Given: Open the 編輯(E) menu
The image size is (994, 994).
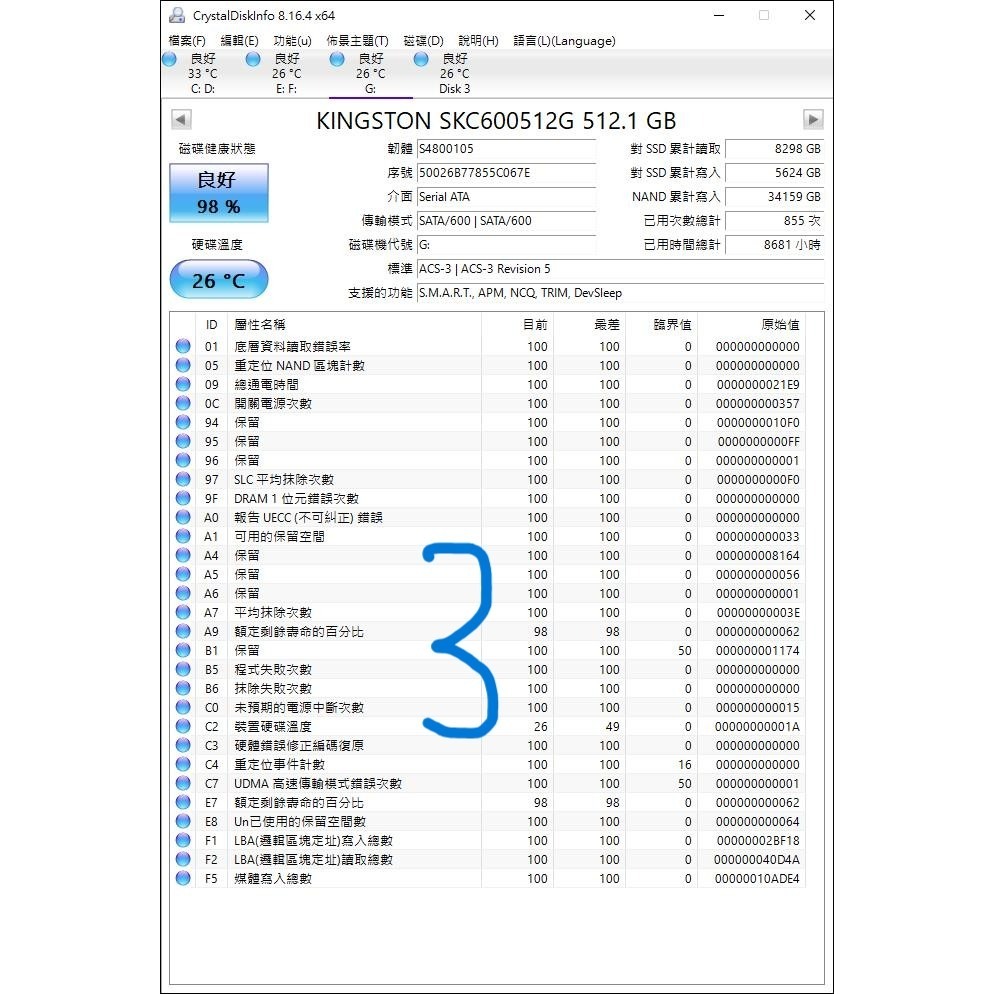Looking at the screenshot, I should 239,41.
